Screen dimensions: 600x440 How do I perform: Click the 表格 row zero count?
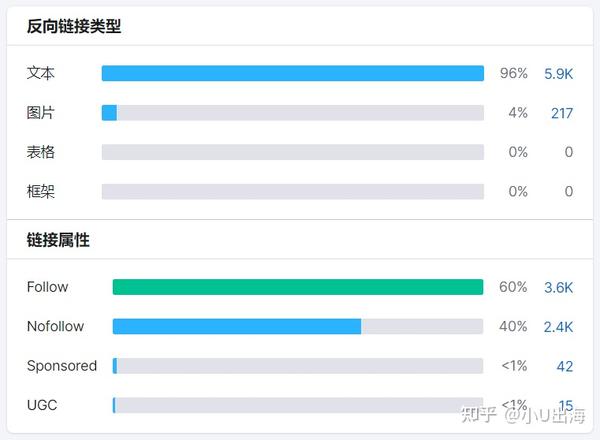click(x=568, y=152)
